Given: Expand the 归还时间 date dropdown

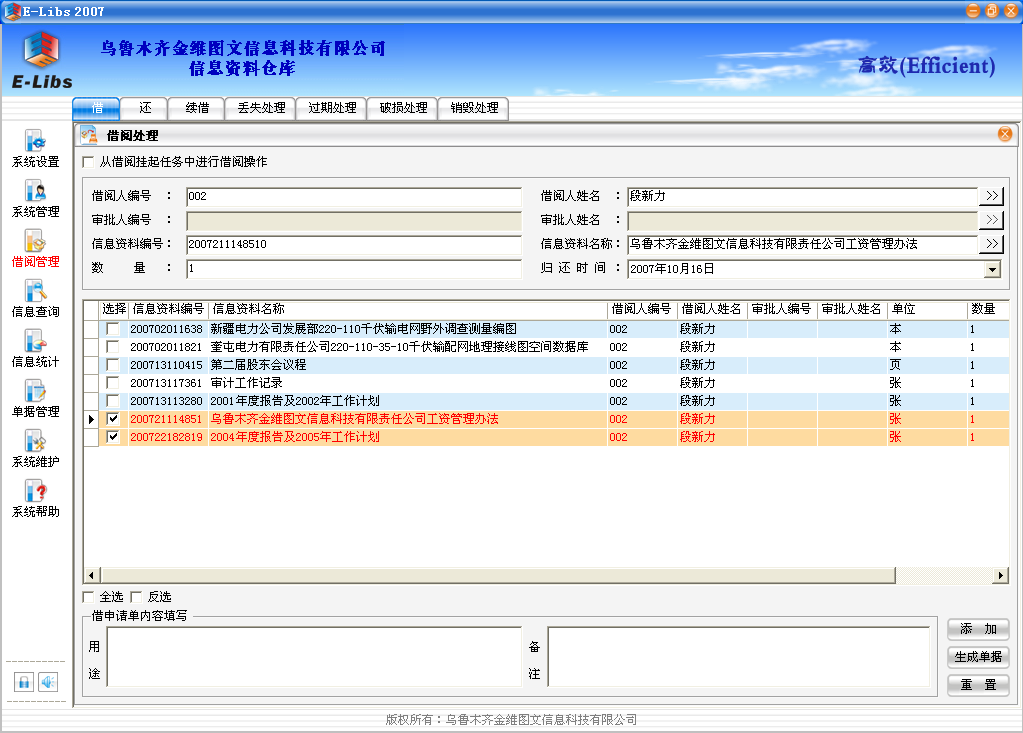Looking at the screenshot, I should (992, 269).
